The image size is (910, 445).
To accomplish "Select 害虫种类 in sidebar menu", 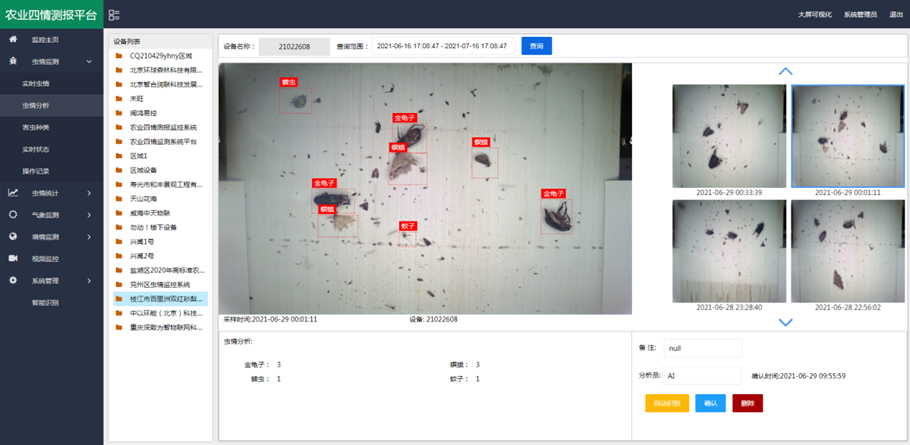I will 36,127.
